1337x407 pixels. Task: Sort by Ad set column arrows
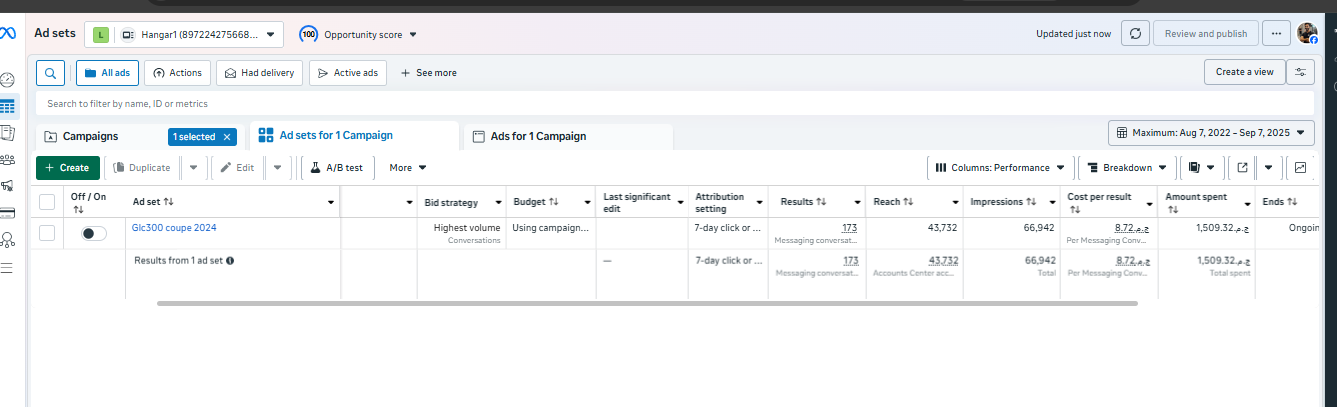[168, 202]
